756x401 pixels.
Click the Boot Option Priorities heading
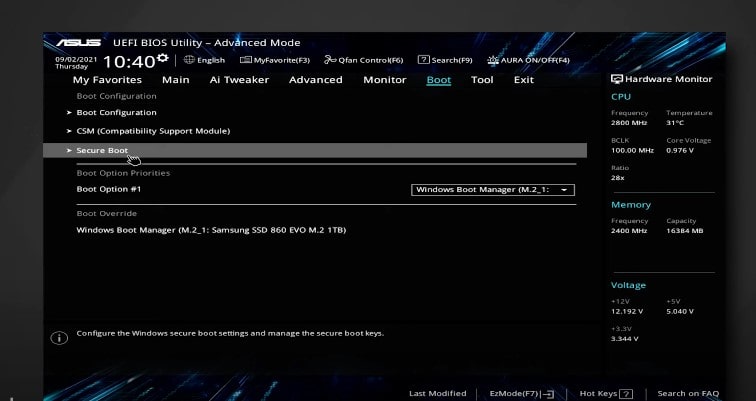click(x=123, y=173)
